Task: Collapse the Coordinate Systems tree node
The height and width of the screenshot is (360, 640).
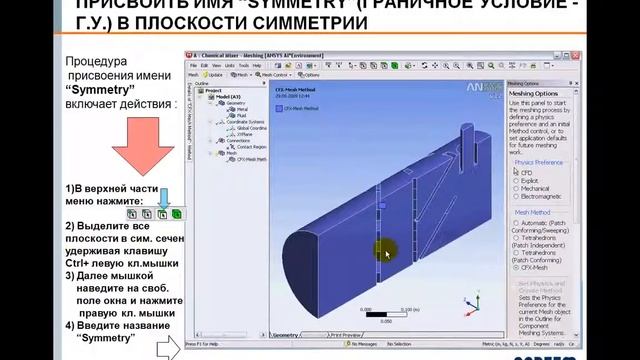Action: 211,122
